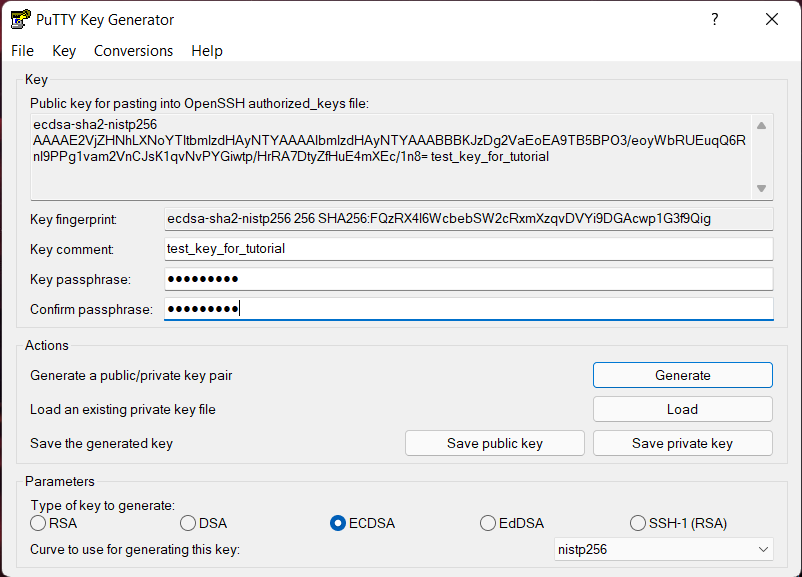Click the 'Key comment:' label
Viewport: 802px width, 577px height.
pos(72,249)
